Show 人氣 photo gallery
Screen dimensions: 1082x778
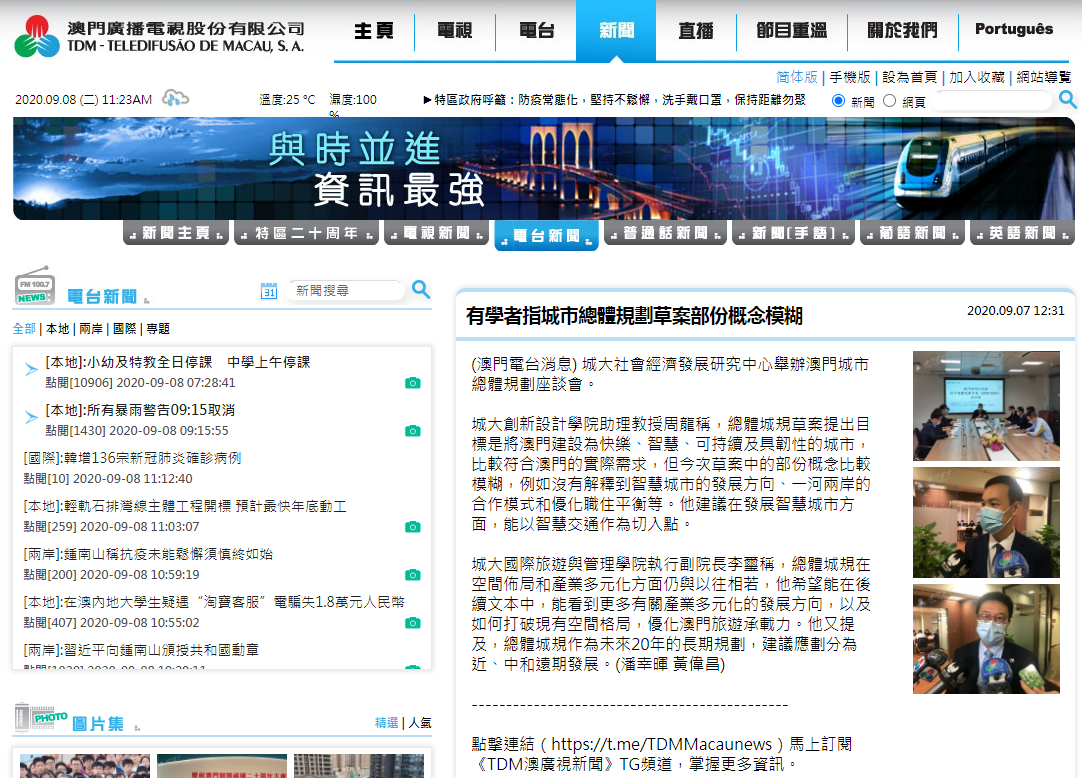pos(420,723)
